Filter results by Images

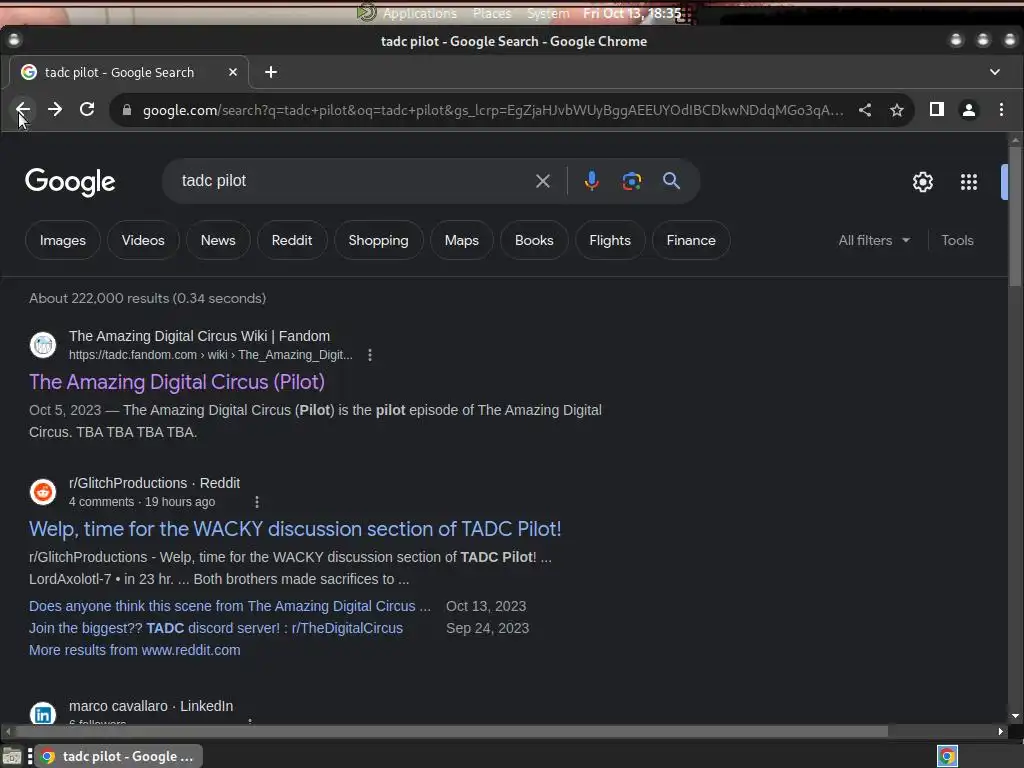(x=63, y=240)
